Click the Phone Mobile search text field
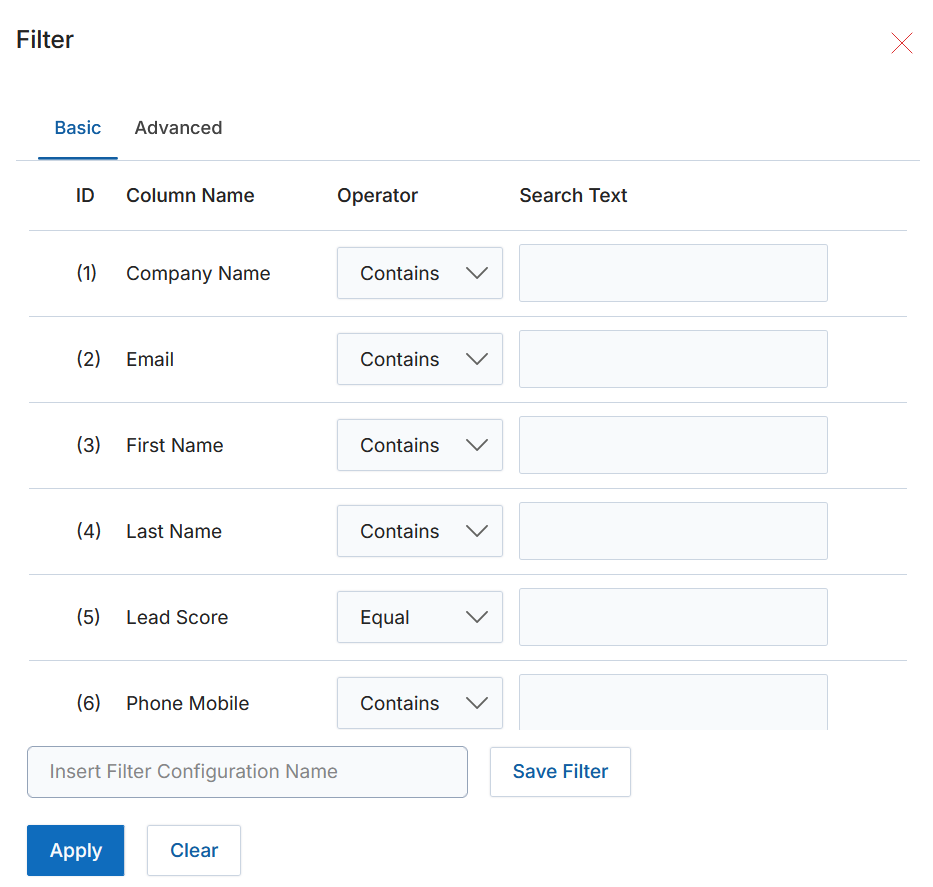This screenshot has width=933, height=887. 673,702
